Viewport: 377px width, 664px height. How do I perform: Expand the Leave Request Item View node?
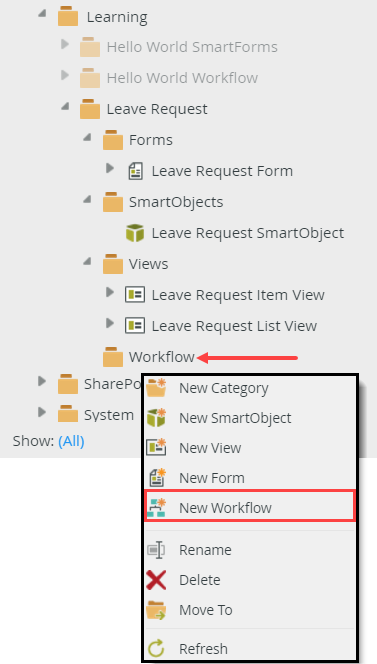point(110,292)
